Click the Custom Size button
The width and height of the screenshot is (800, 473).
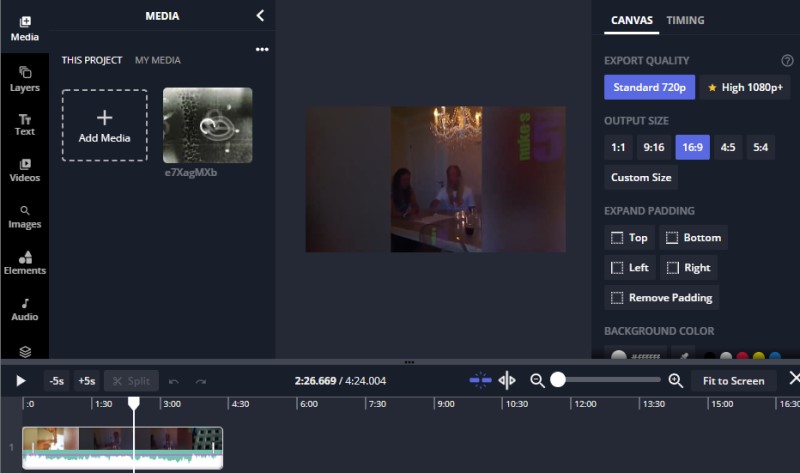click(641, 178)
